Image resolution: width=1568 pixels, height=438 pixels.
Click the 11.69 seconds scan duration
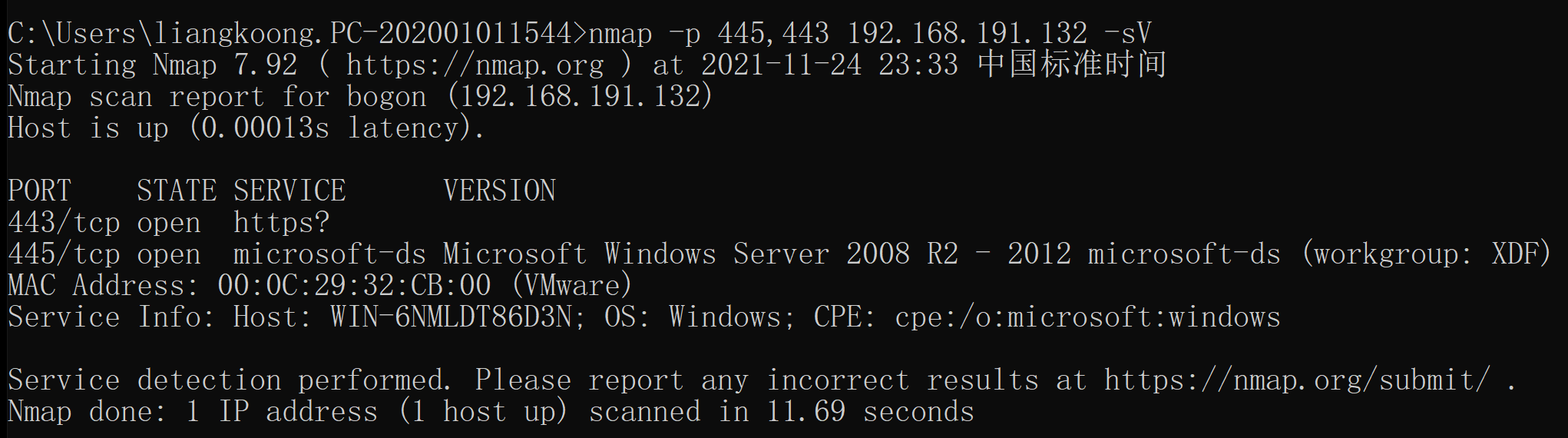[871, 412]
